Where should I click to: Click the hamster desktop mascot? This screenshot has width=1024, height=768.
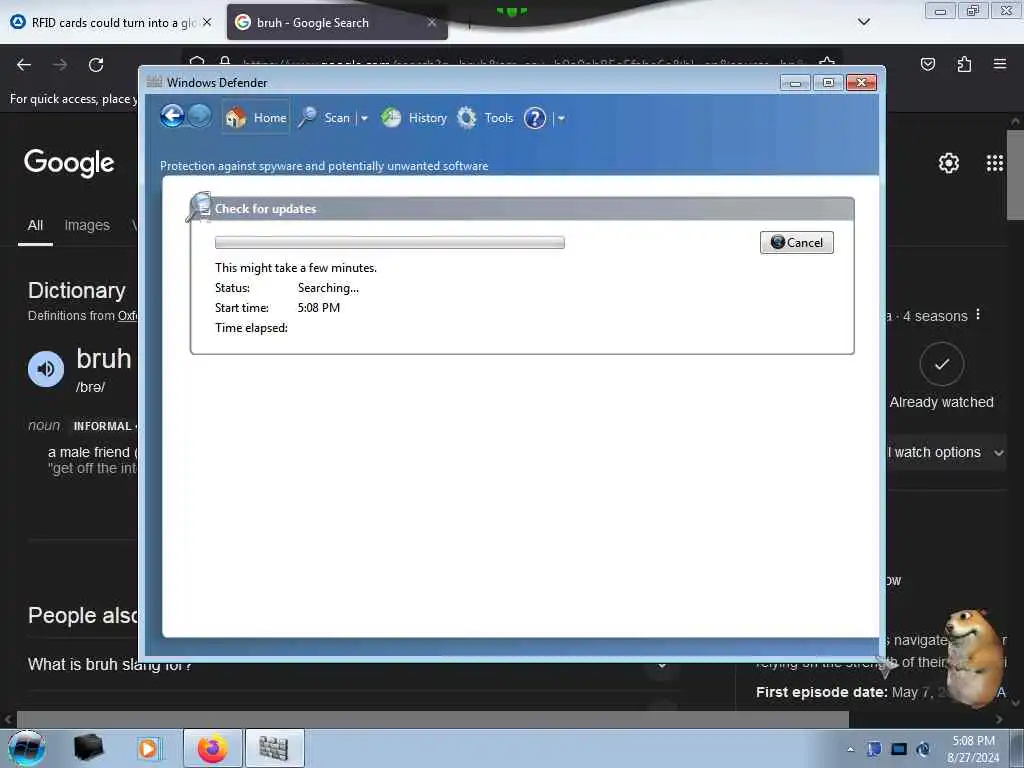click(x=973, y=658)
